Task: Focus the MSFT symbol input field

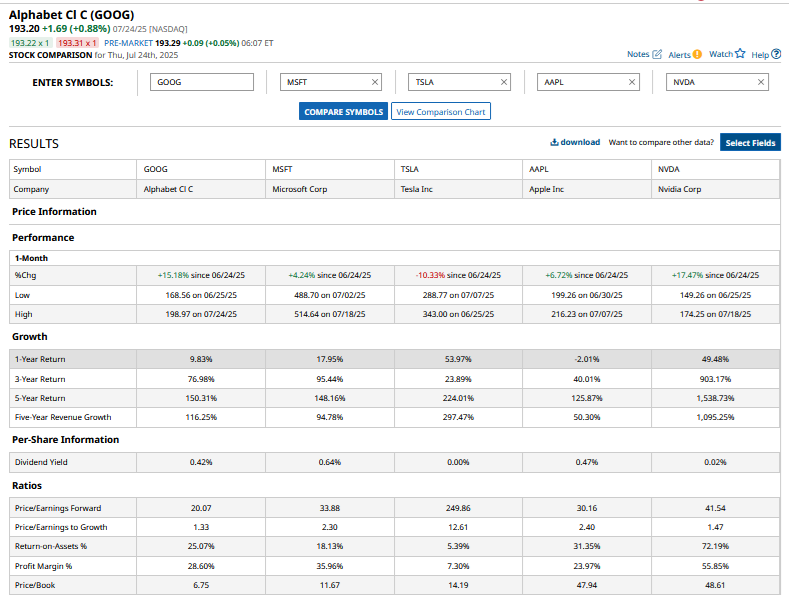Action: (x=331, y=82)
